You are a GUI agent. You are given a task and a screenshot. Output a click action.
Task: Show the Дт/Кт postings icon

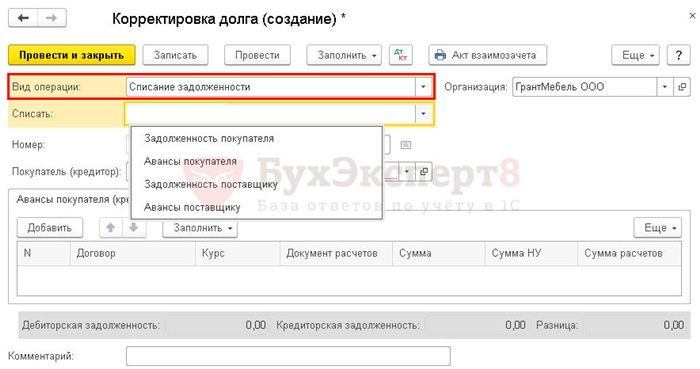point(400,55)
